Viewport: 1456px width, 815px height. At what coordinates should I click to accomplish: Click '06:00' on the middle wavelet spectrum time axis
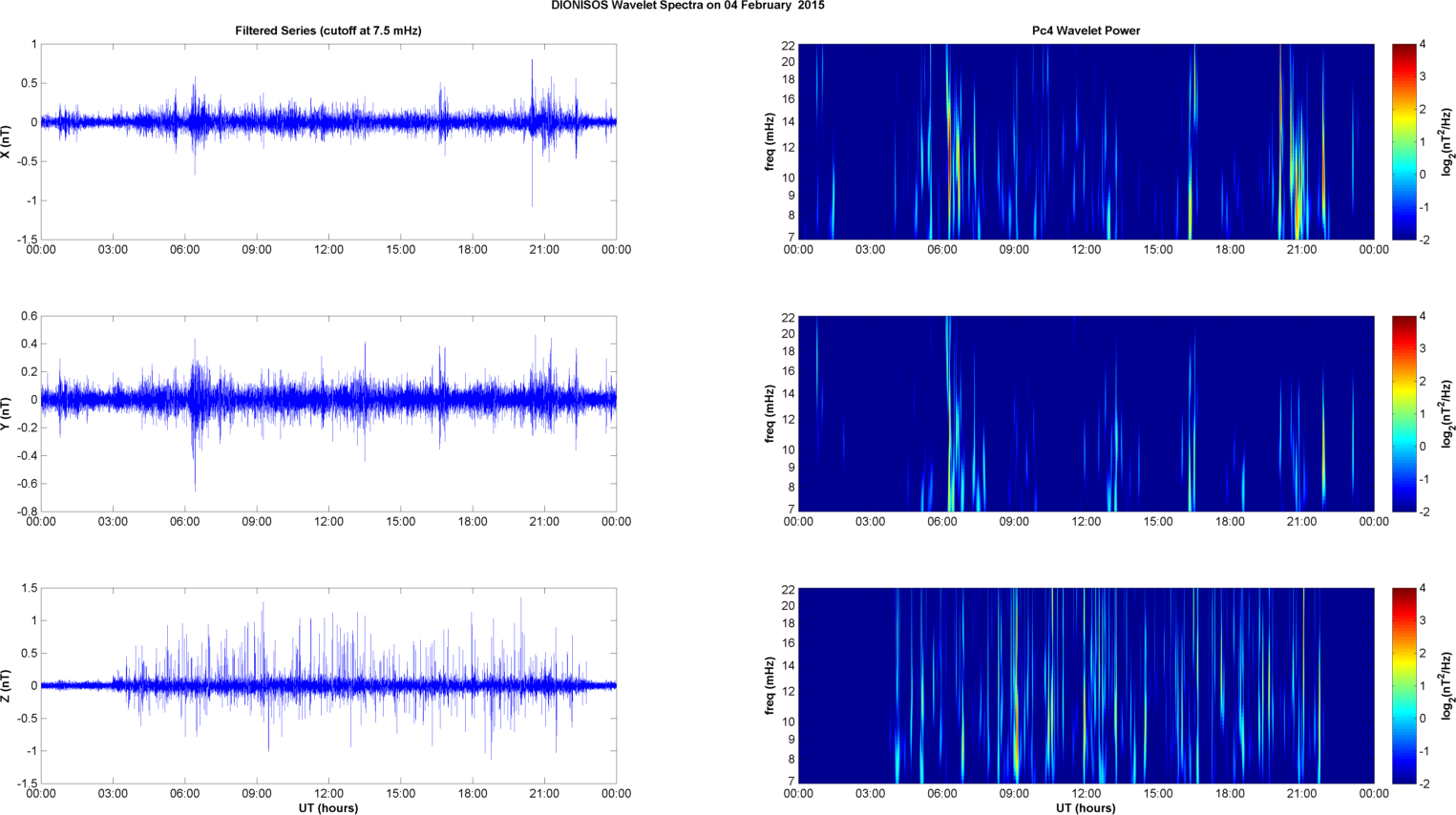[942, 522]
